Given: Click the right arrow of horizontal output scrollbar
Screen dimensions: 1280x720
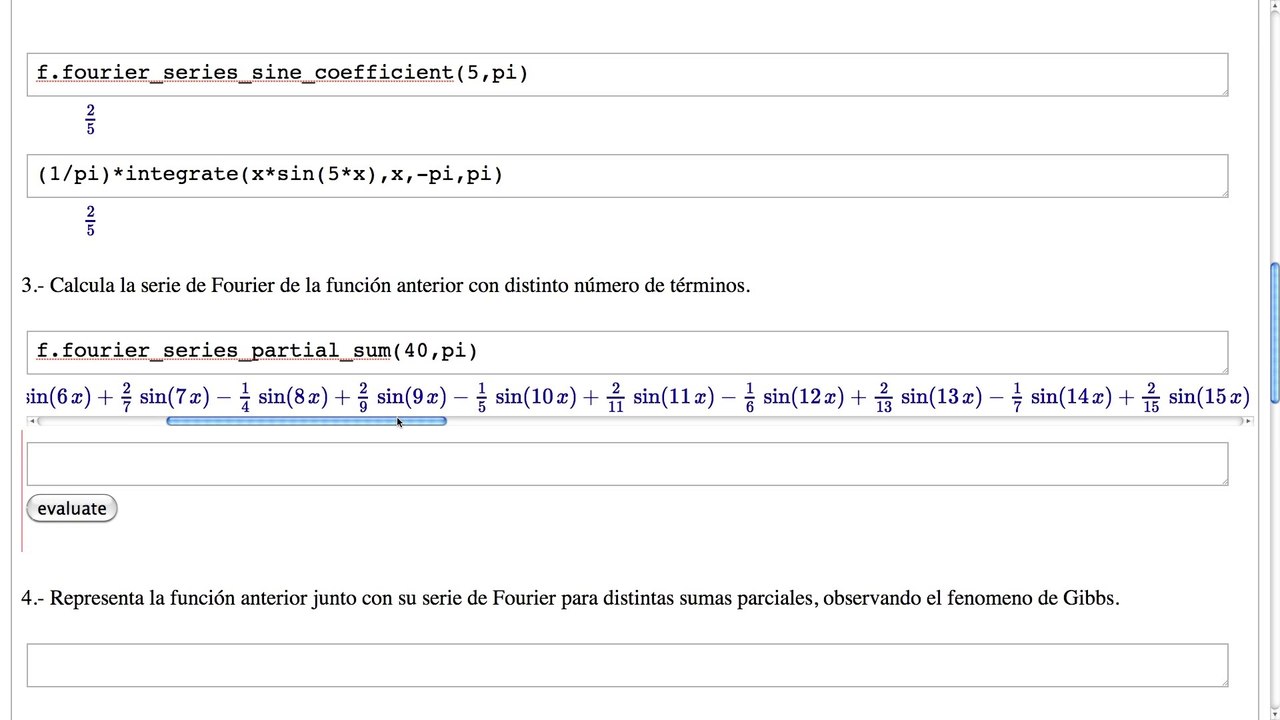Looking at the screenshot, I should pyautogui.click(x=1246, y=421).
